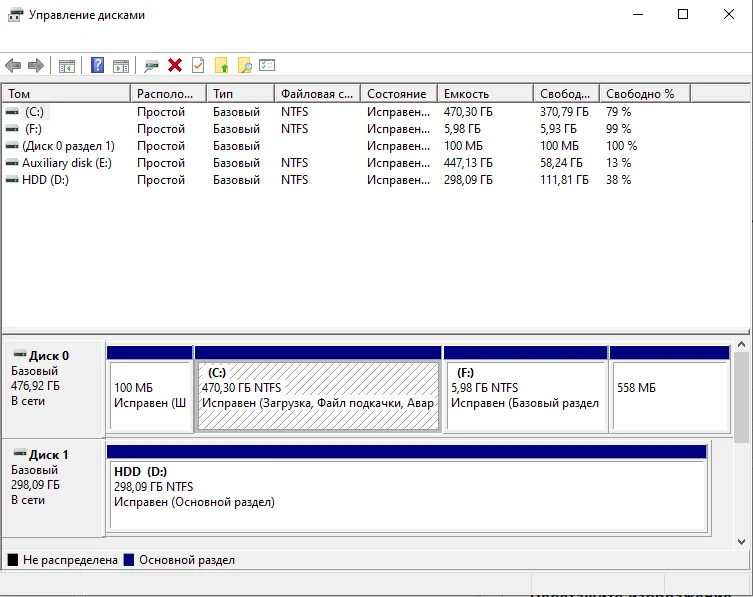The width and height of the screenshot is (753, 597).
Task: Click the 13 % free percentage cell
Action: [x=619, y=163]
